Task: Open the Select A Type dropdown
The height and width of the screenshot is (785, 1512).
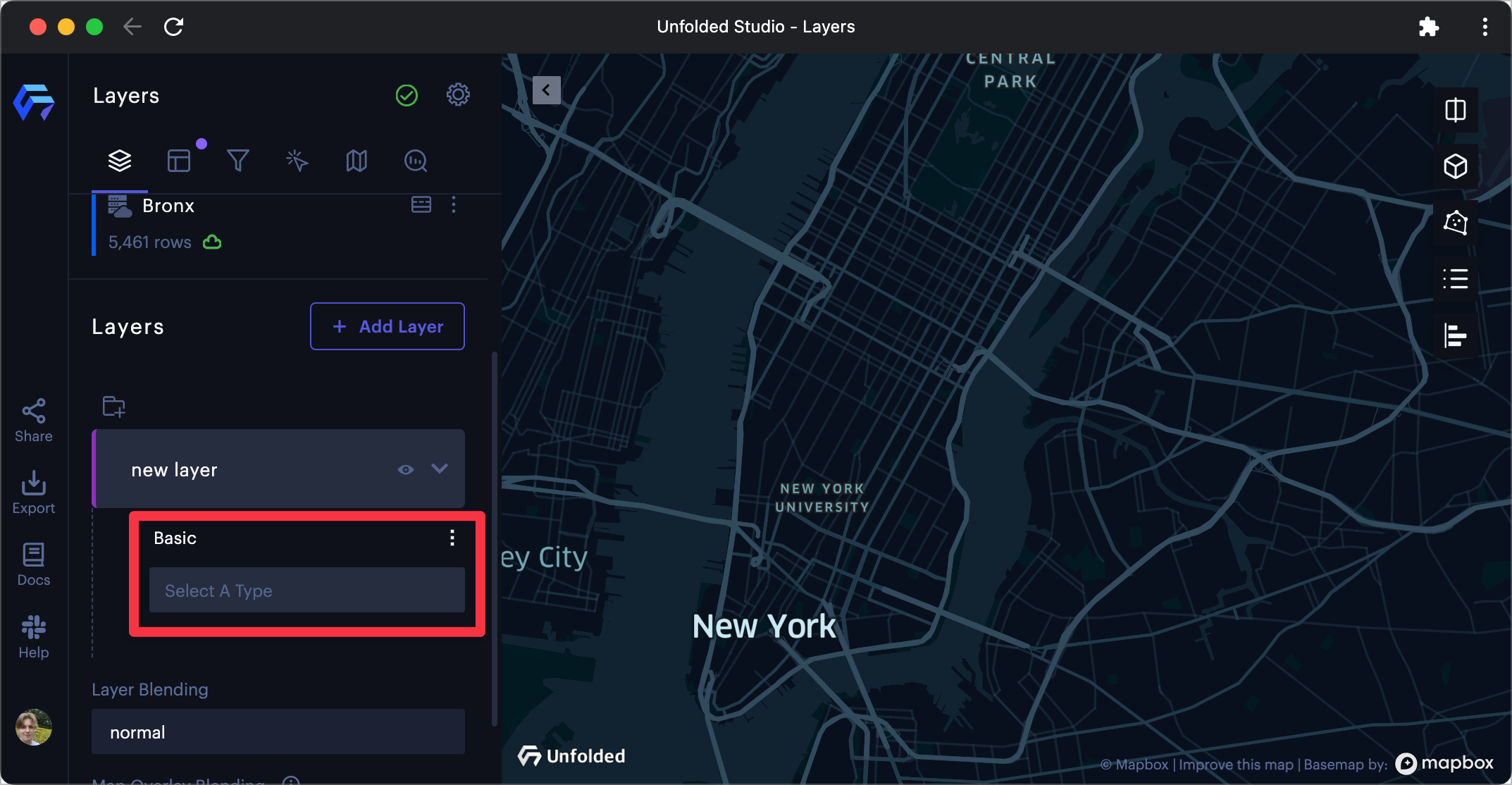Action: (x=306, y=591)
